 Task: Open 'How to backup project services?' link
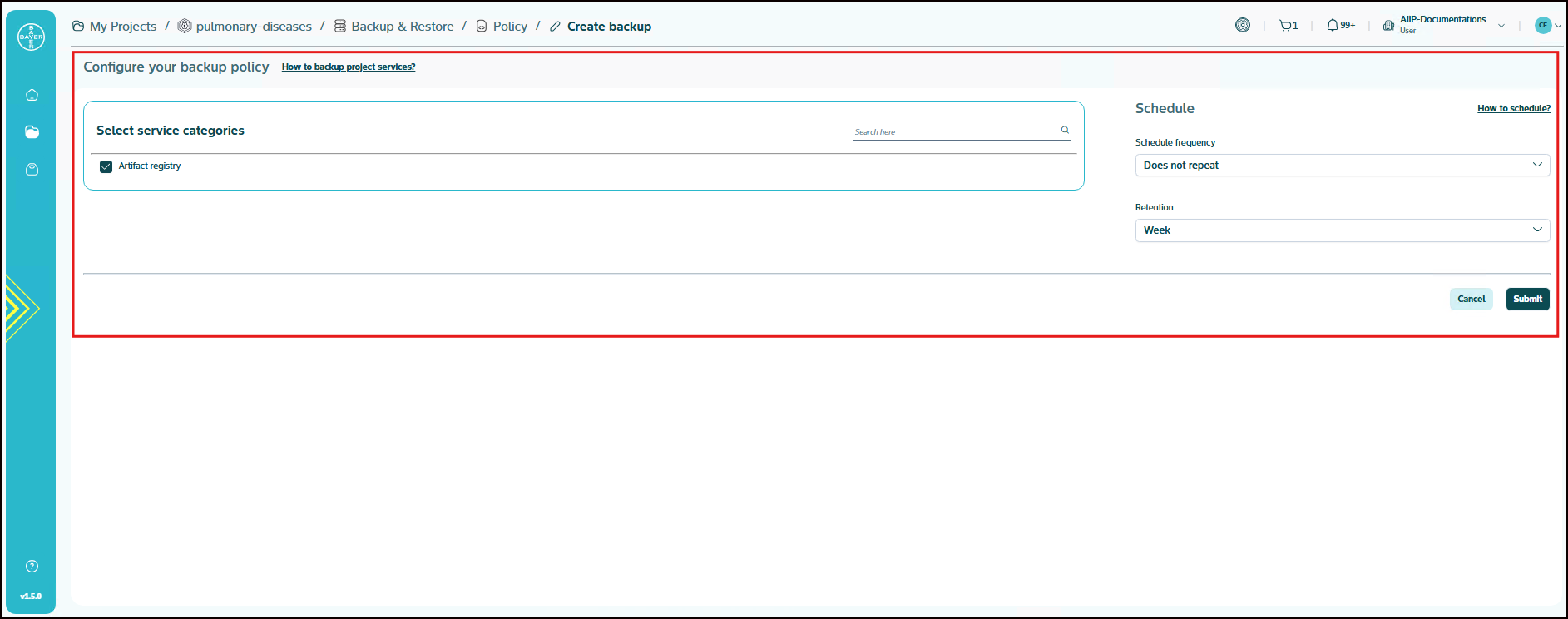pyautogui.click(x=348, y=67)
